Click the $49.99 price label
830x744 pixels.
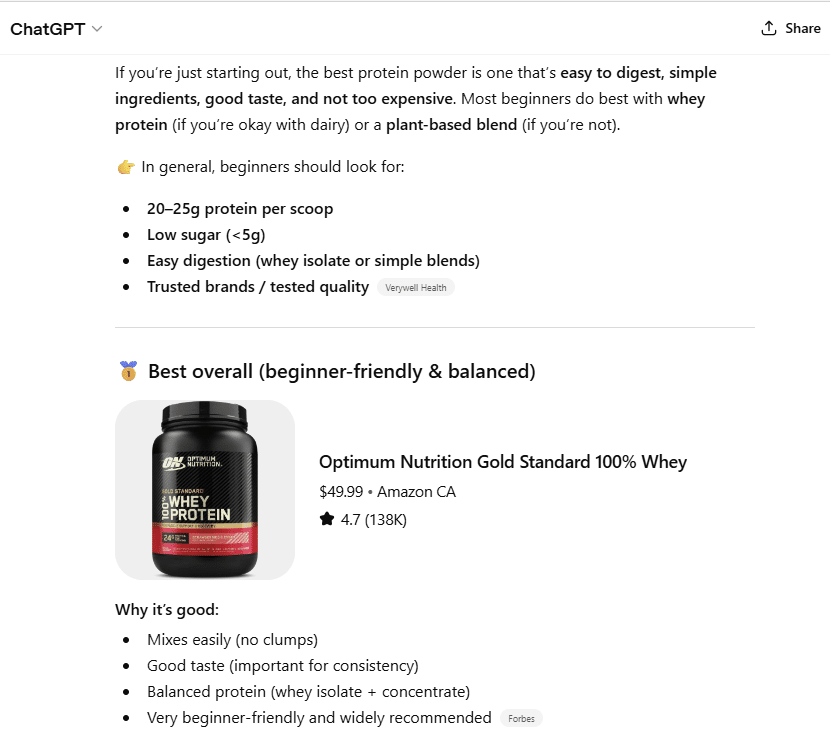point(343,491)
